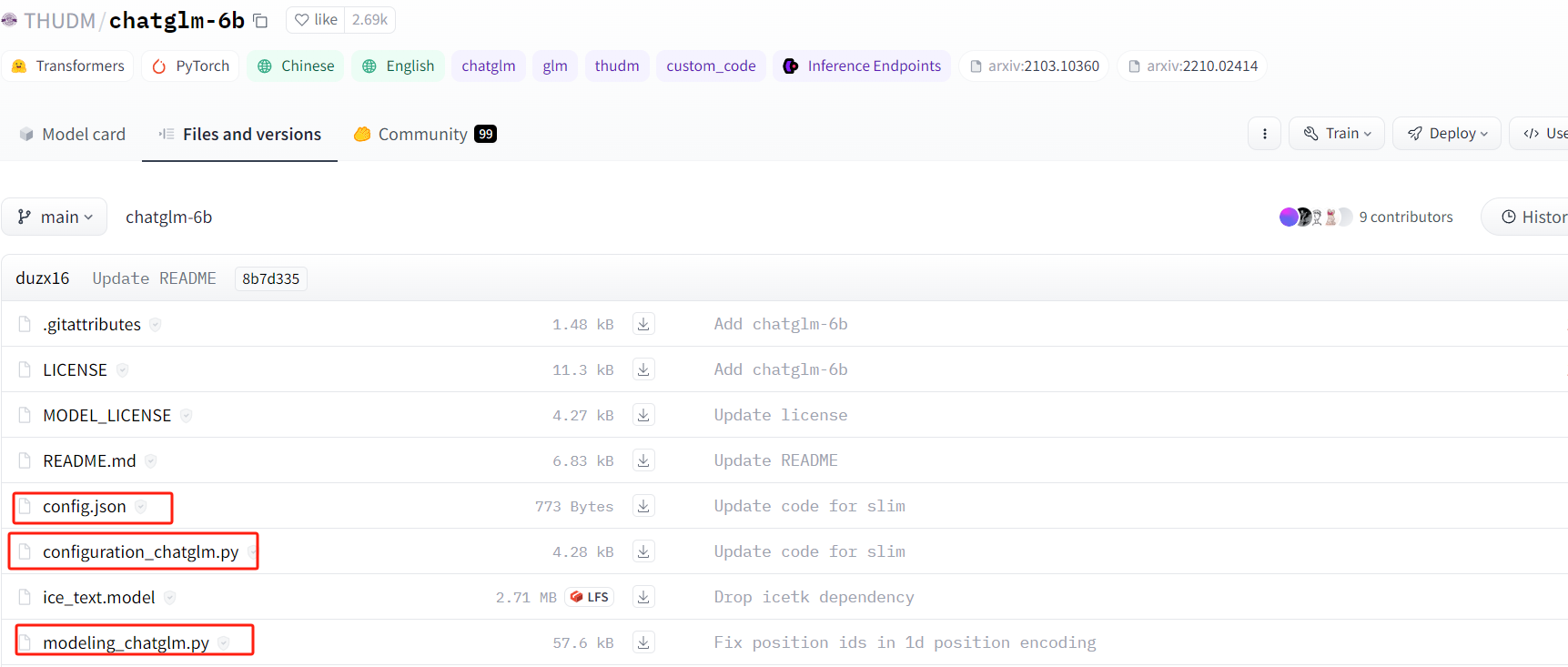Click the safe-scan badge next to LICENSE
This screenshot has height=667, width=1568.
tap(122, 369)
